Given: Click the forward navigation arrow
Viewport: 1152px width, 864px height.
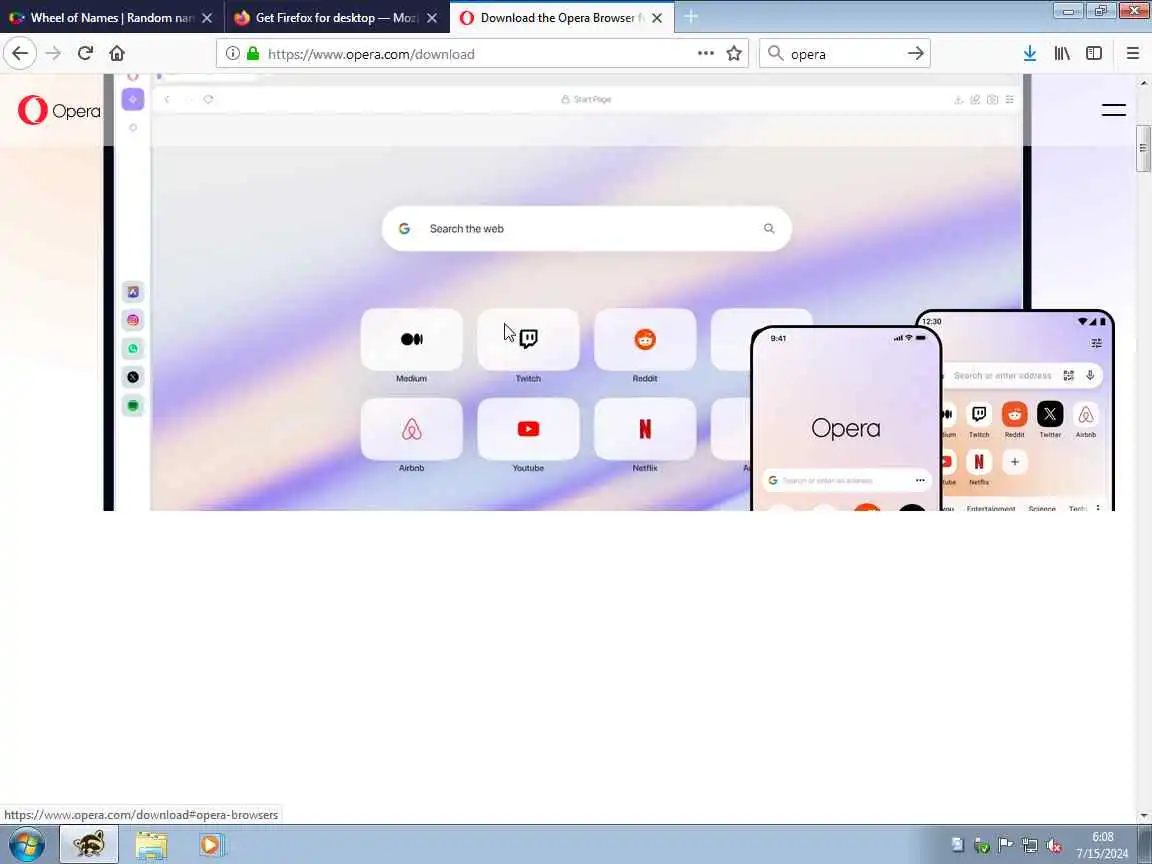Looking at the screenshot, I should (53, 54).
